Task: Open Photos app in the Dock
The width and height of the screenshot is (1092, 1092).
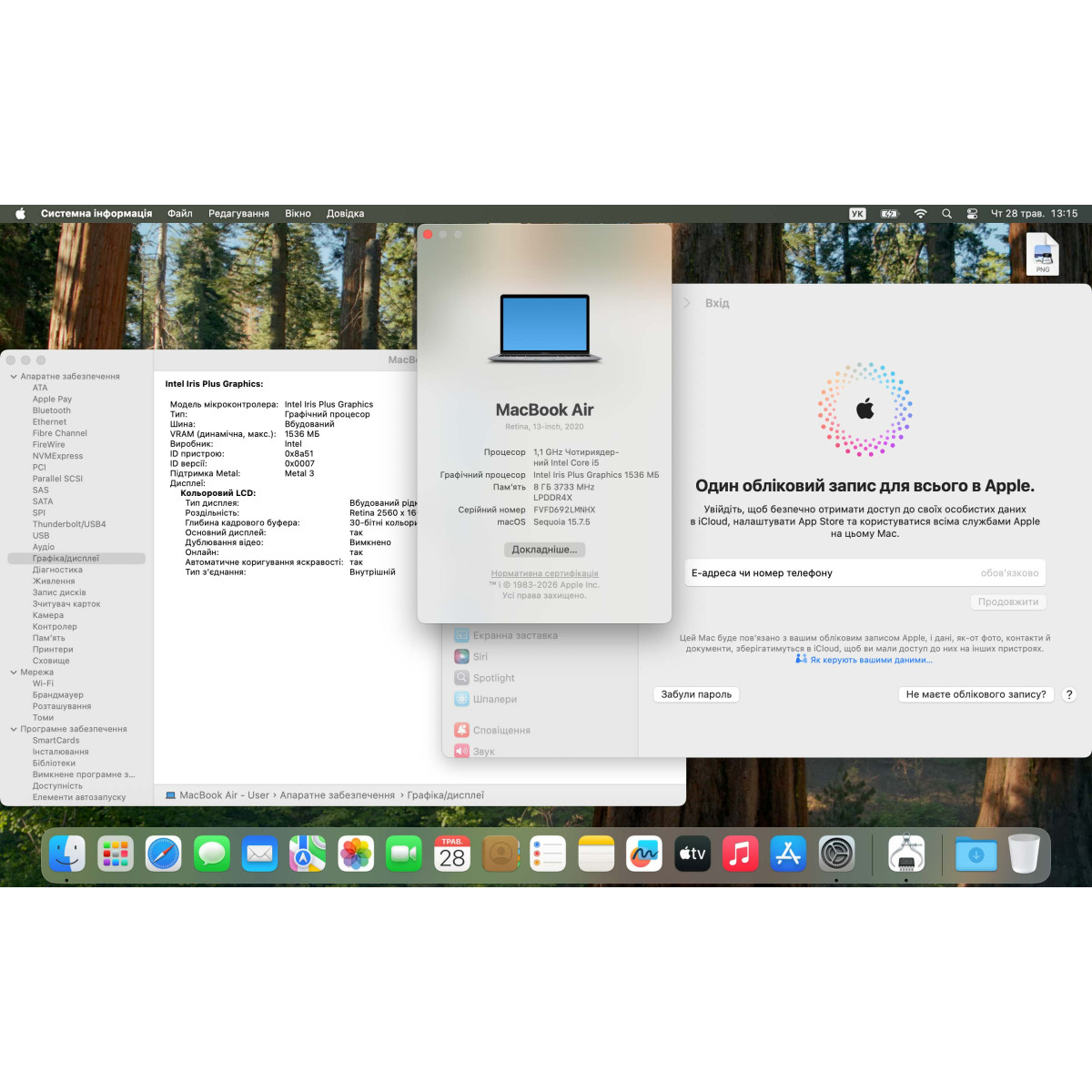Action: coord(356,854)
